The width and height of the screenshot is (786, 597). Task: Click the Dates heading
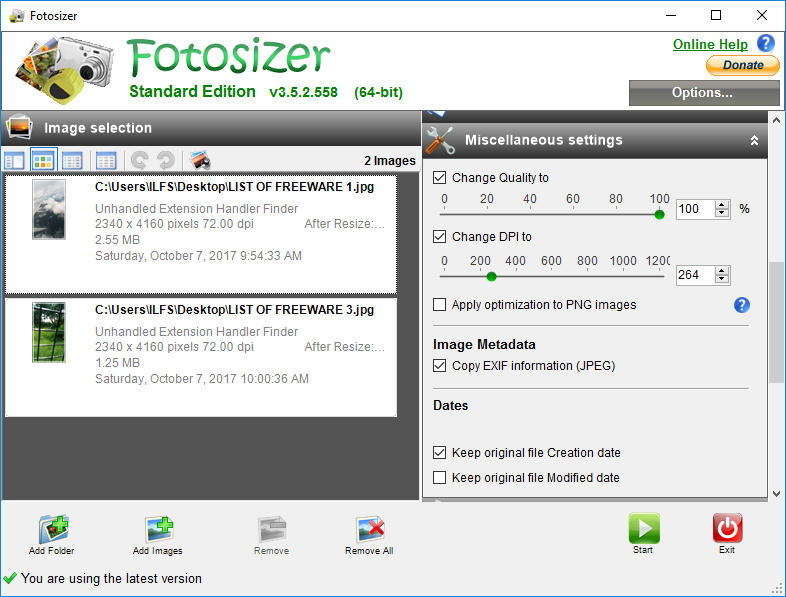[451, 405]
